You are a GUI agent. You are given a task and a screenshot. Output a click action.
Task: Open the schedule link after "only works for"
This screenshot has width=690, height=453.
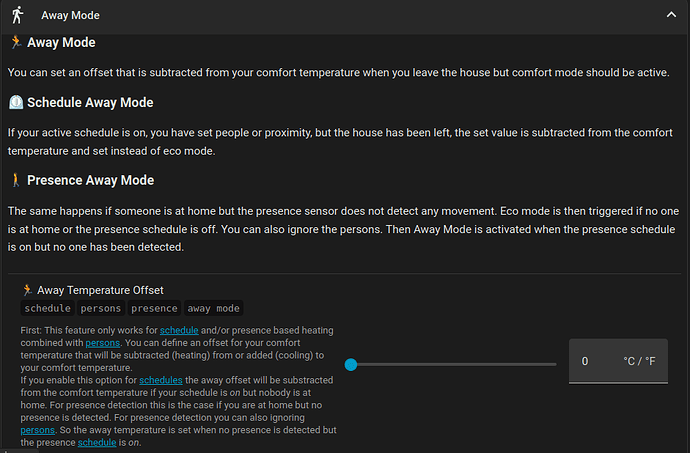pos(179,331)
